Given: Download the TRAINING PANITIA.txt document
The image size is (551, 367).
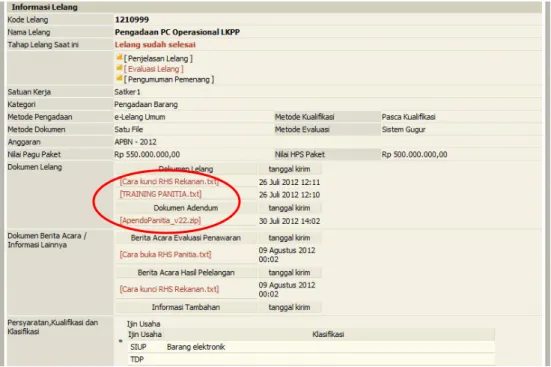Looking at the screenshot, I should click(161, 194).
